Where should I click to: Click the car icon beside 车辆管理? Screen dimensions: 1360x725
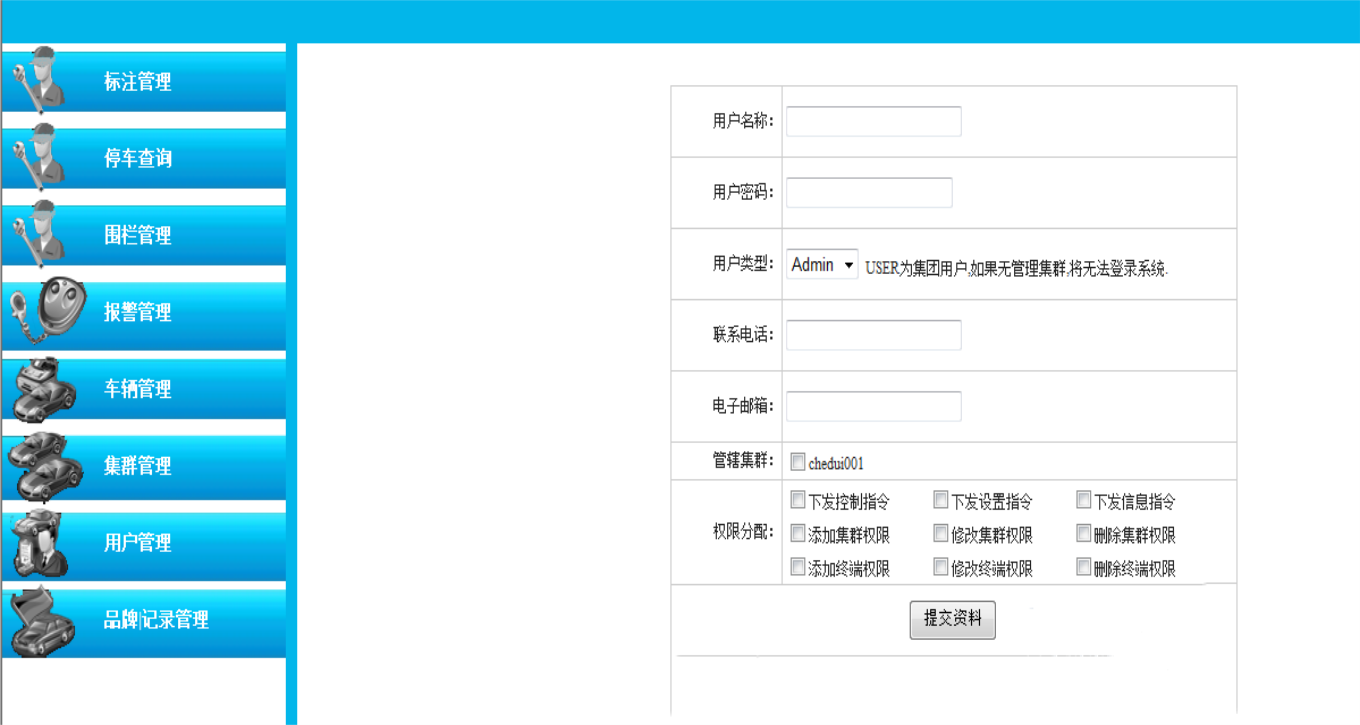click(43, 389)
